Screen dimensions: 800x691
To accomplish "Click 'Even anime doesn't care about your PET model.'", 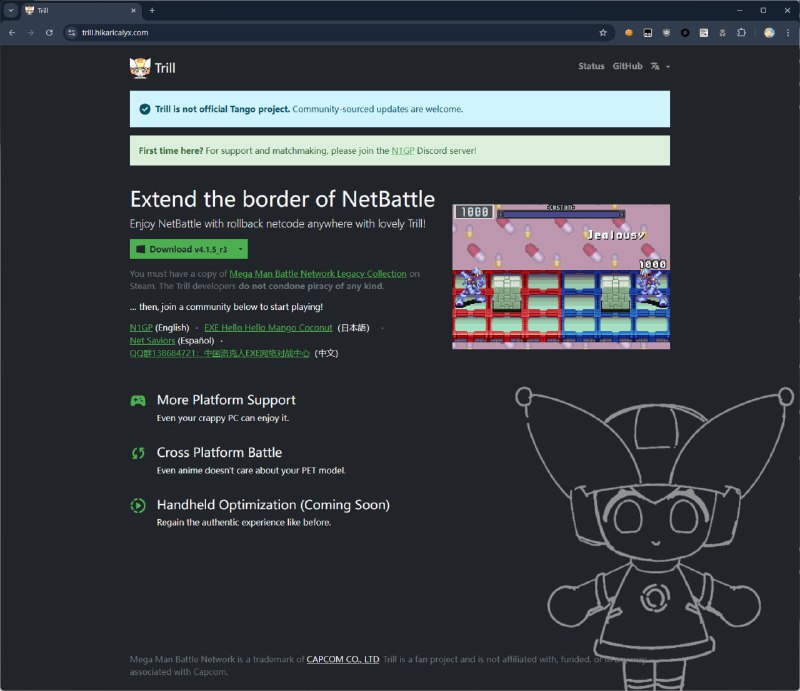I will (251, 470).
